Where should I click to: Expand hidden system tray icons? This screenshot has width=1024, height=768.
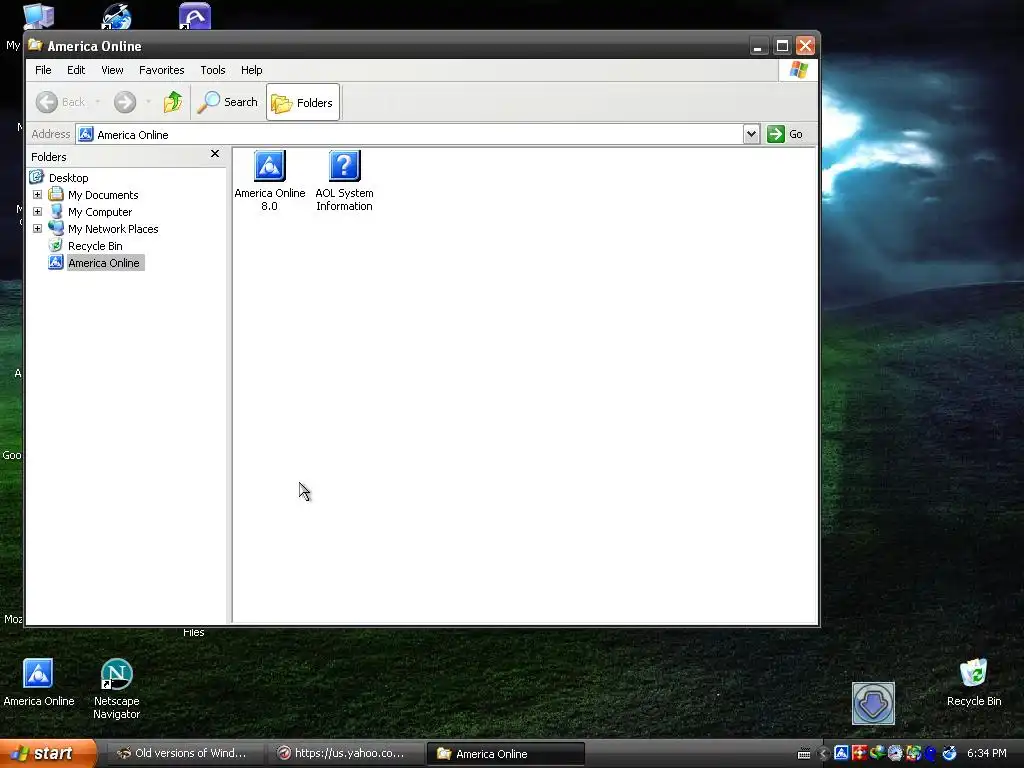824,754
